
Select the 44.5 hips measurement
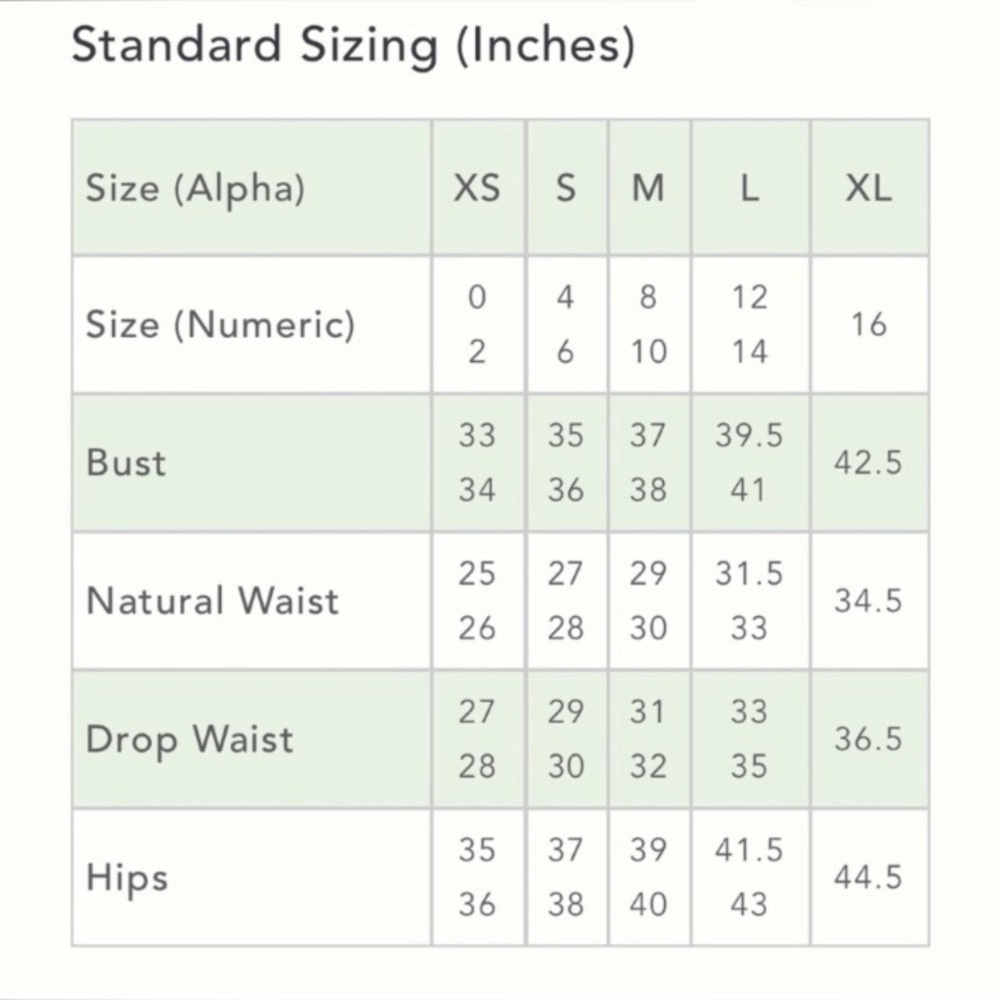click(868, 877)
